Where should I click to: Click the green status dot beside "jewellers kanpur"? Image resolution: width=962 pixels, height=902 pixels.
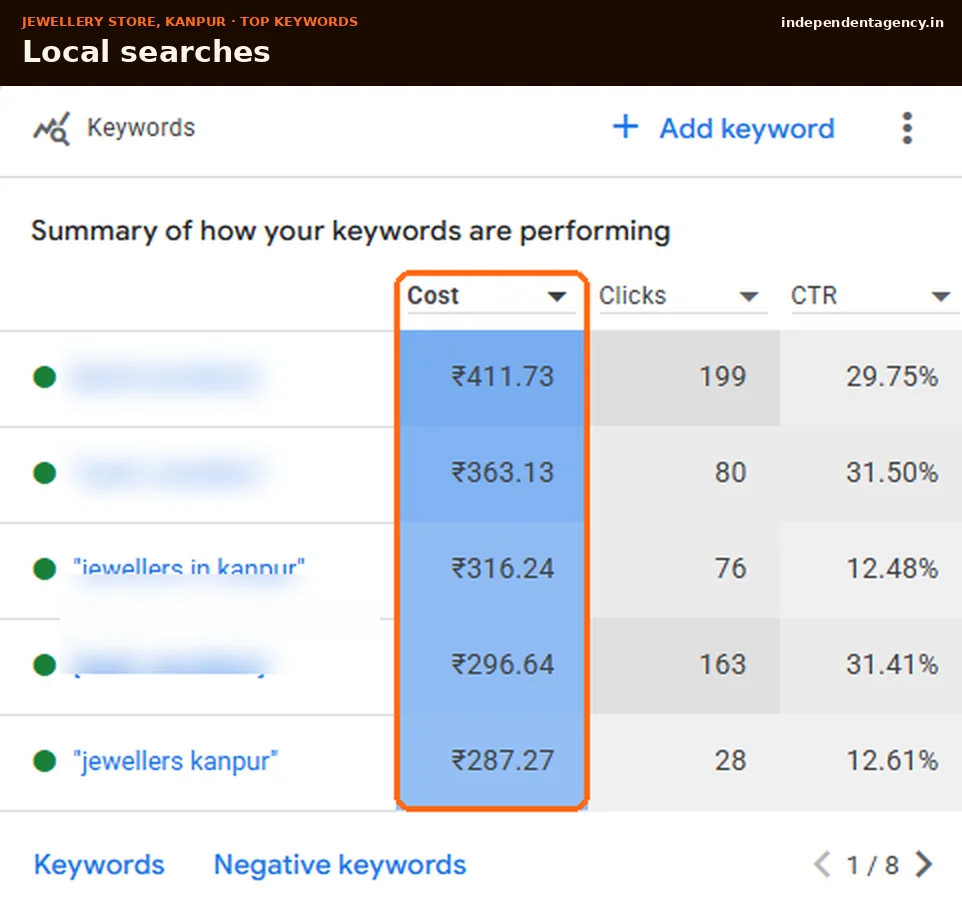pos(44,761)
